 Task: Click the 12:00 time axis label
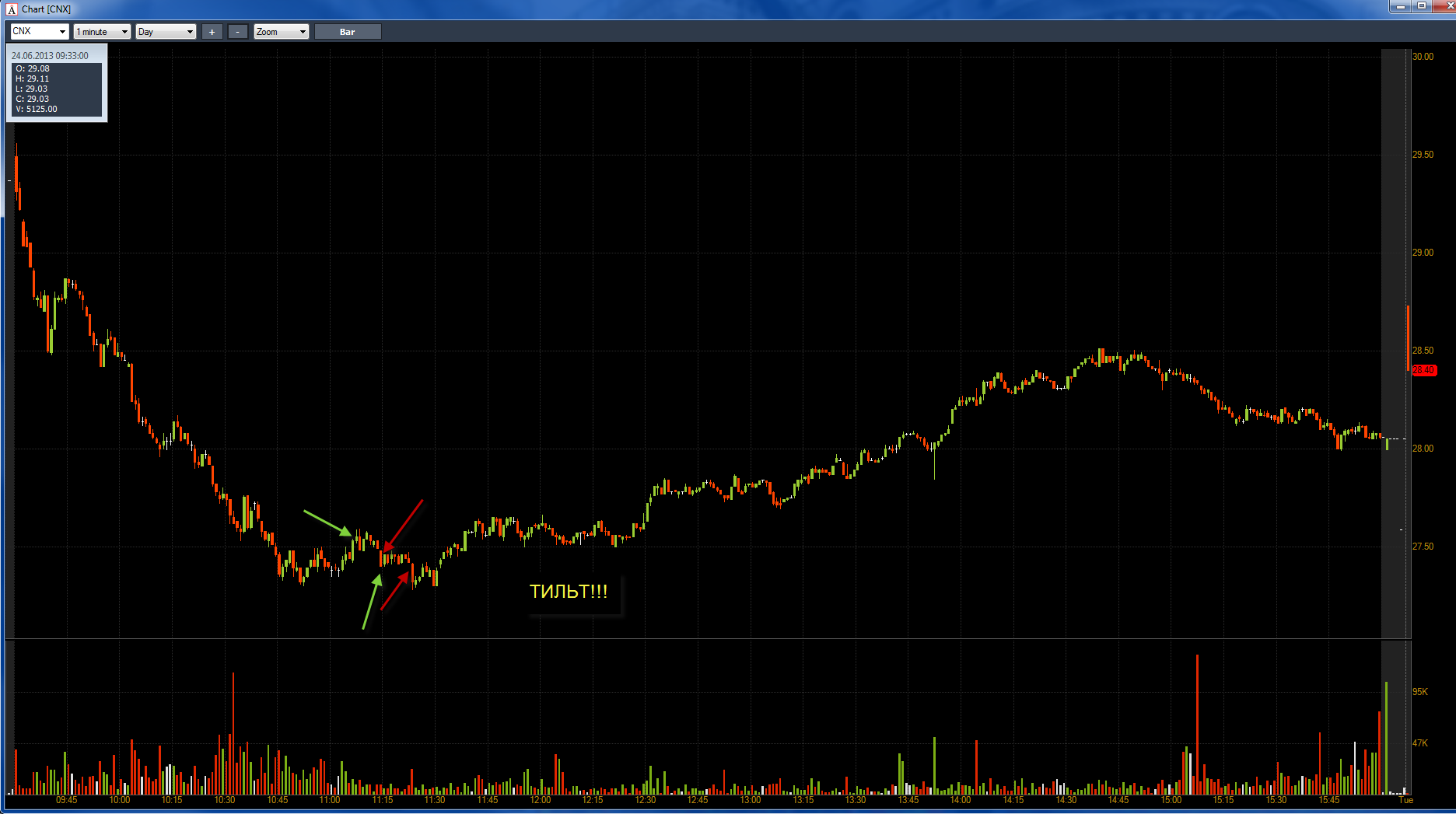click(x=541, y=800)
